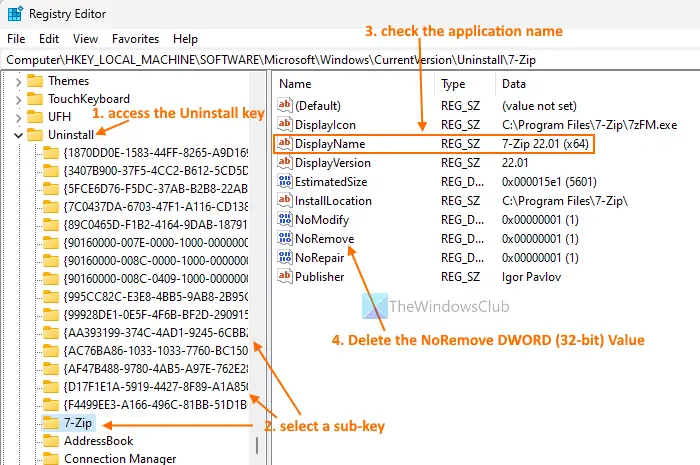The height and width of the screenshot is (465, 700).
Task: Select the {1870DD0E-1583 key folder icon
Action: (51, 153)
